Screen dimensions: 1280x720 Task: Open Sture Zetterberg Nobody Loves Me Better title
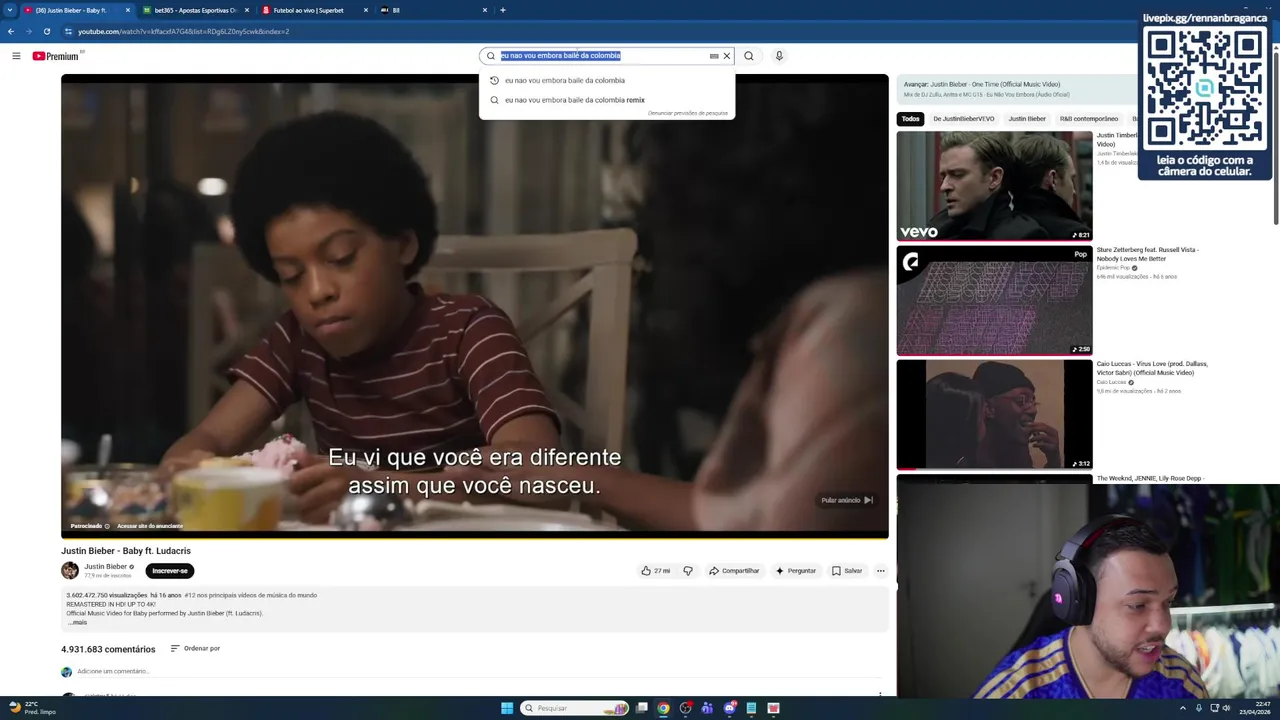pos(1148,254)
